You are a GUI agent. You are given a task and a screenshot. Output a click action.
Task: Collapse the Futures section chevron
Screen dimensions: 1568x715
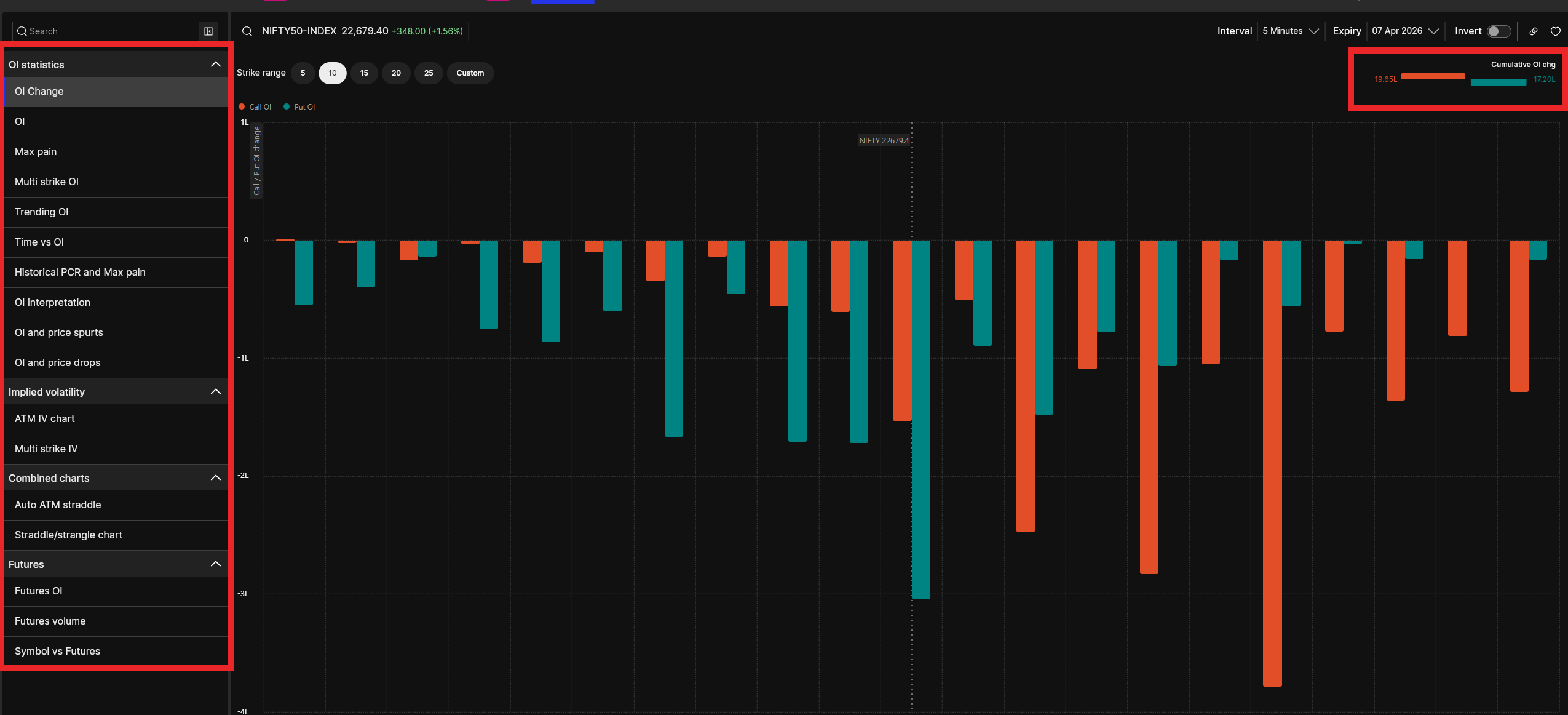click(x=215, y=564)
